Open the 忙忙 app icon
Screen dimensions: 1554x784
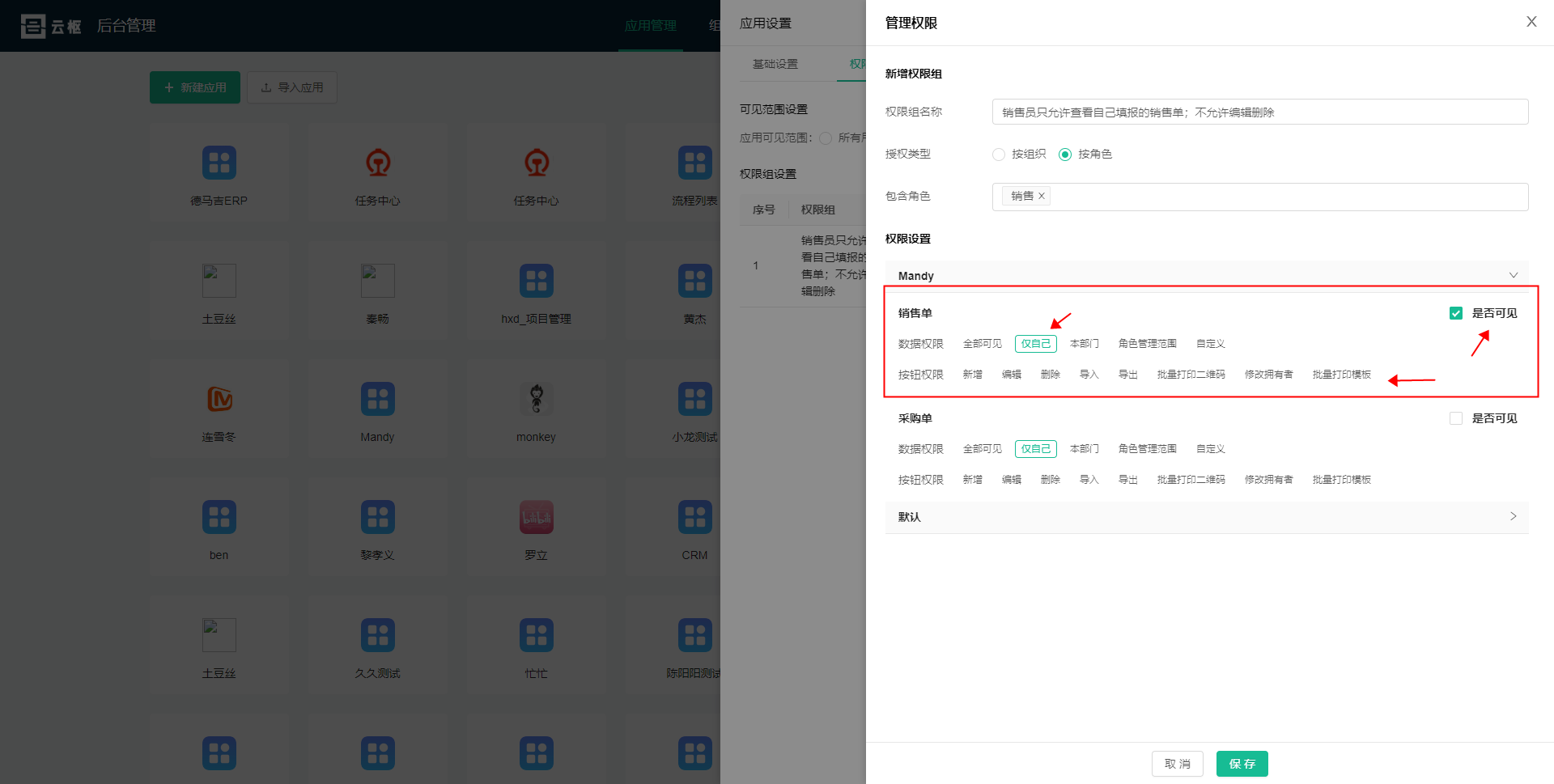point(536,635)
